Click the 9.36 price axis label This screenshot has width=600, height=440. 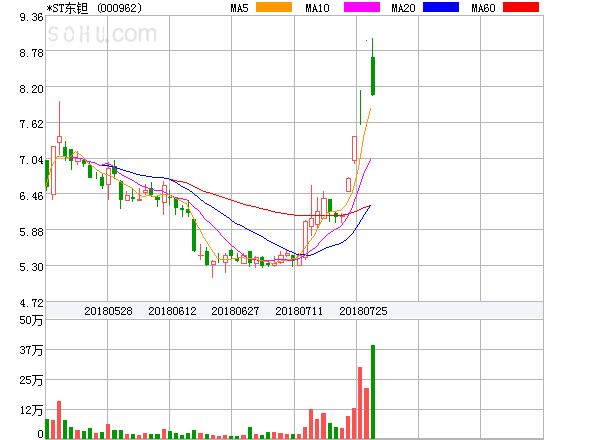pyautogui.click(x=31, y=17)
